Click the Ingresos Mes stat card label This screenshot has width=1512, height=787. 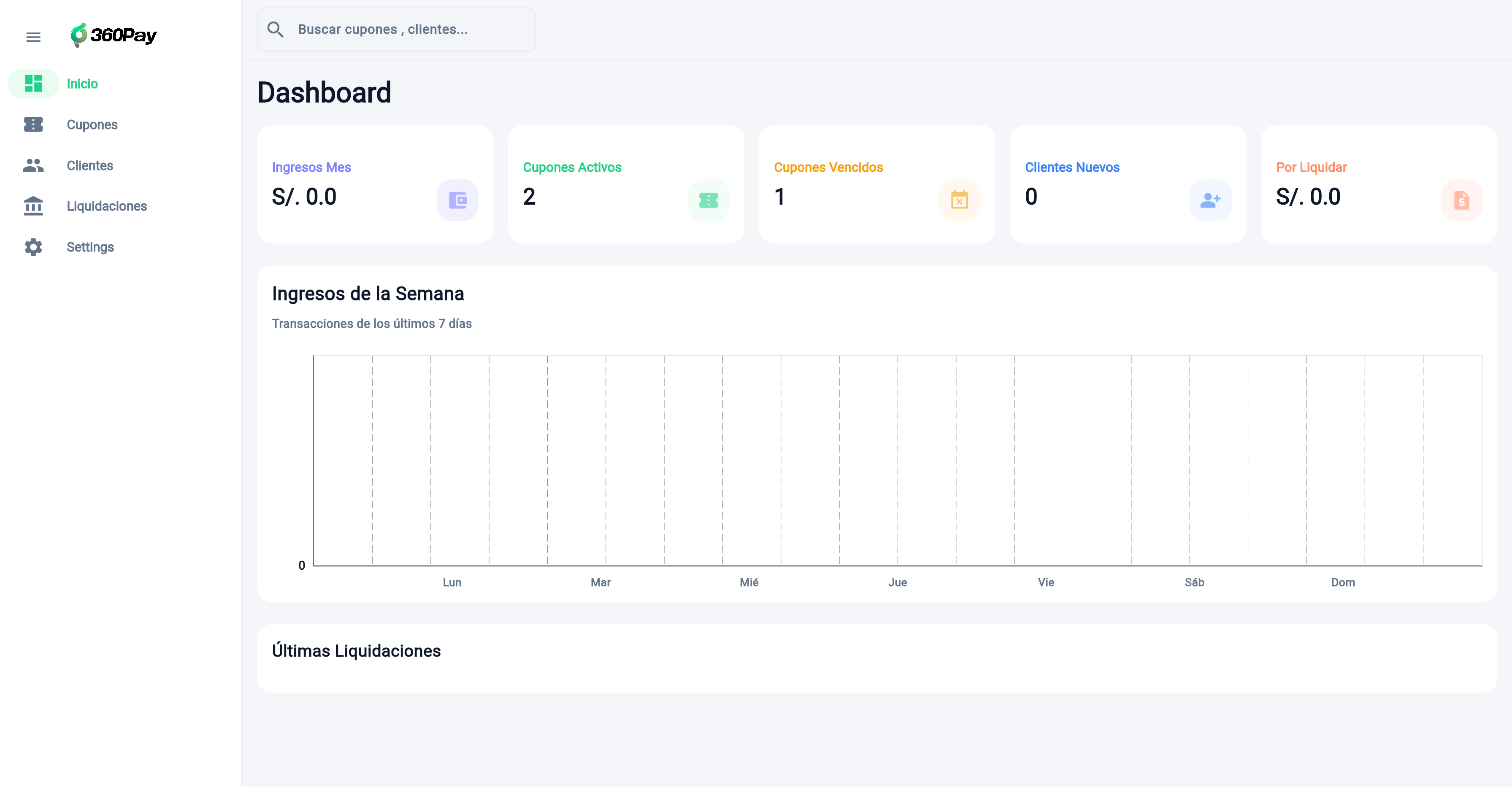311,167
